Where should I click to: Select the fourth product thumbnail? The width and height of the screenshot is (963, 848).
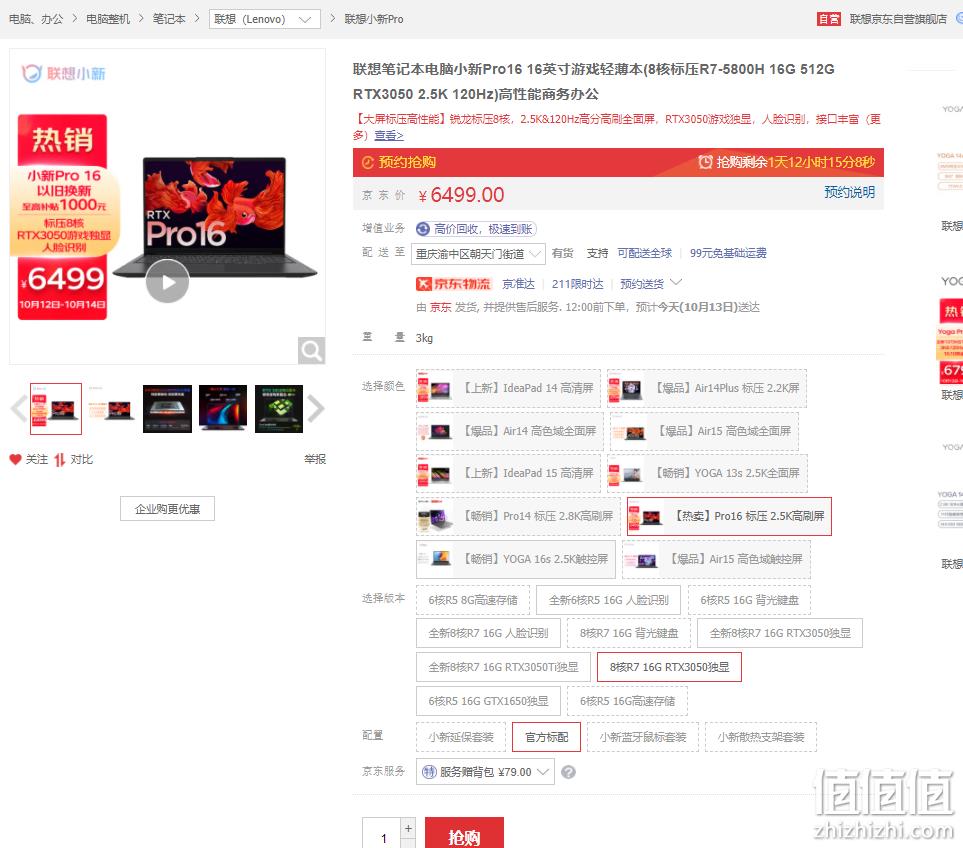(x=223, y=409)
